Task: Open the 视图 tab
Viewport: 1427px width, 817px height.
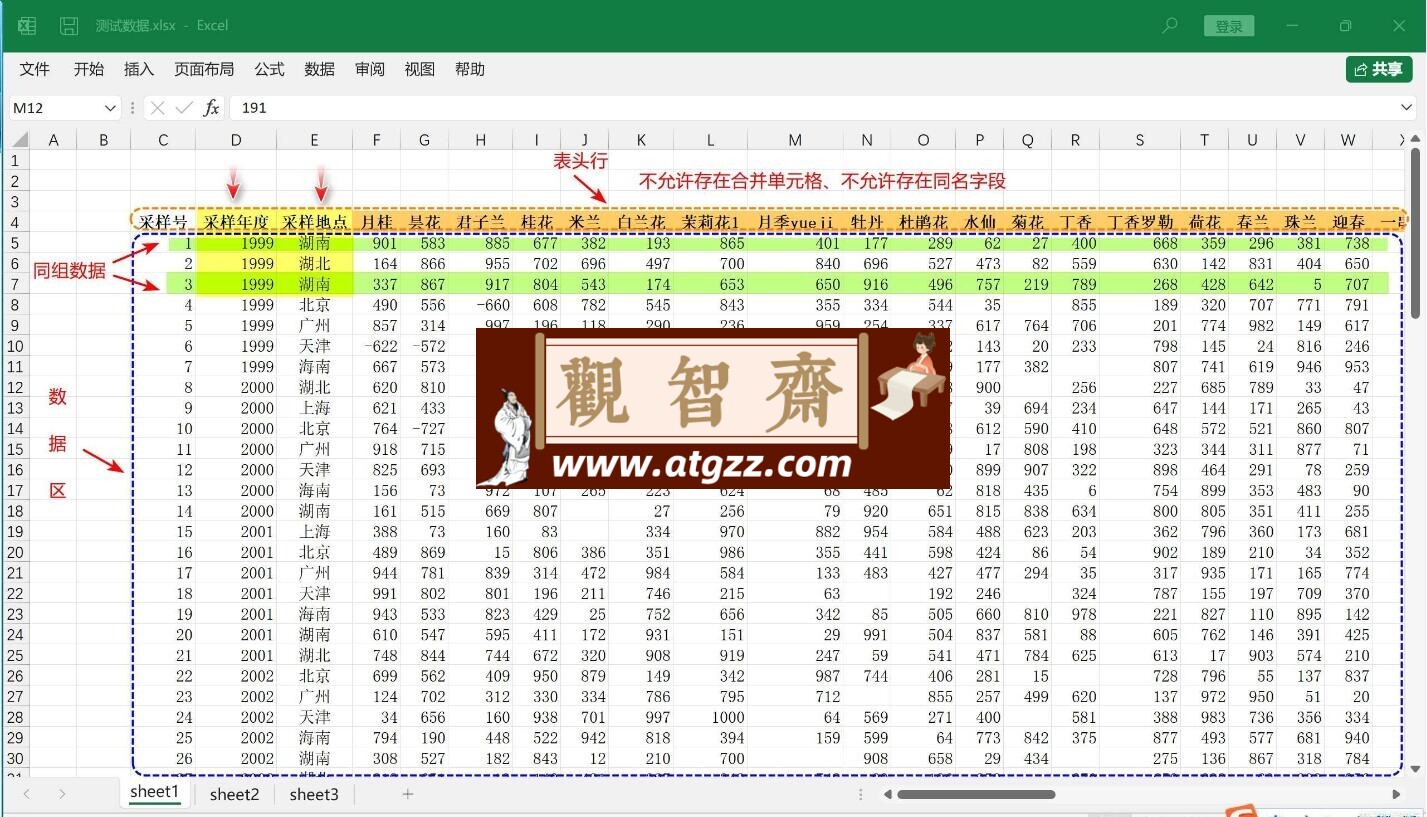Action: tap(420, 69)
